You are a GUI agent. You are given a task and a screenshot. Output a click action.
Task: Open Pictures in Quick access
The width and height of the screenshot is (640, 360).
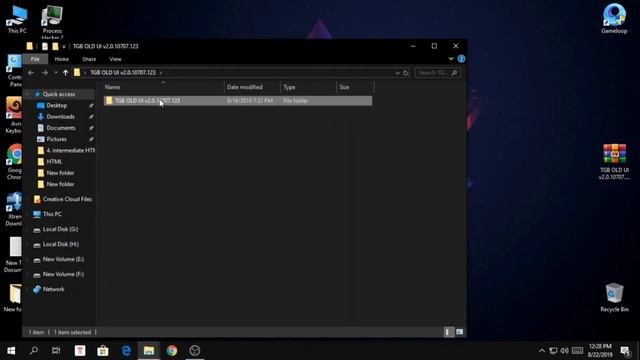tap(56, 139)
